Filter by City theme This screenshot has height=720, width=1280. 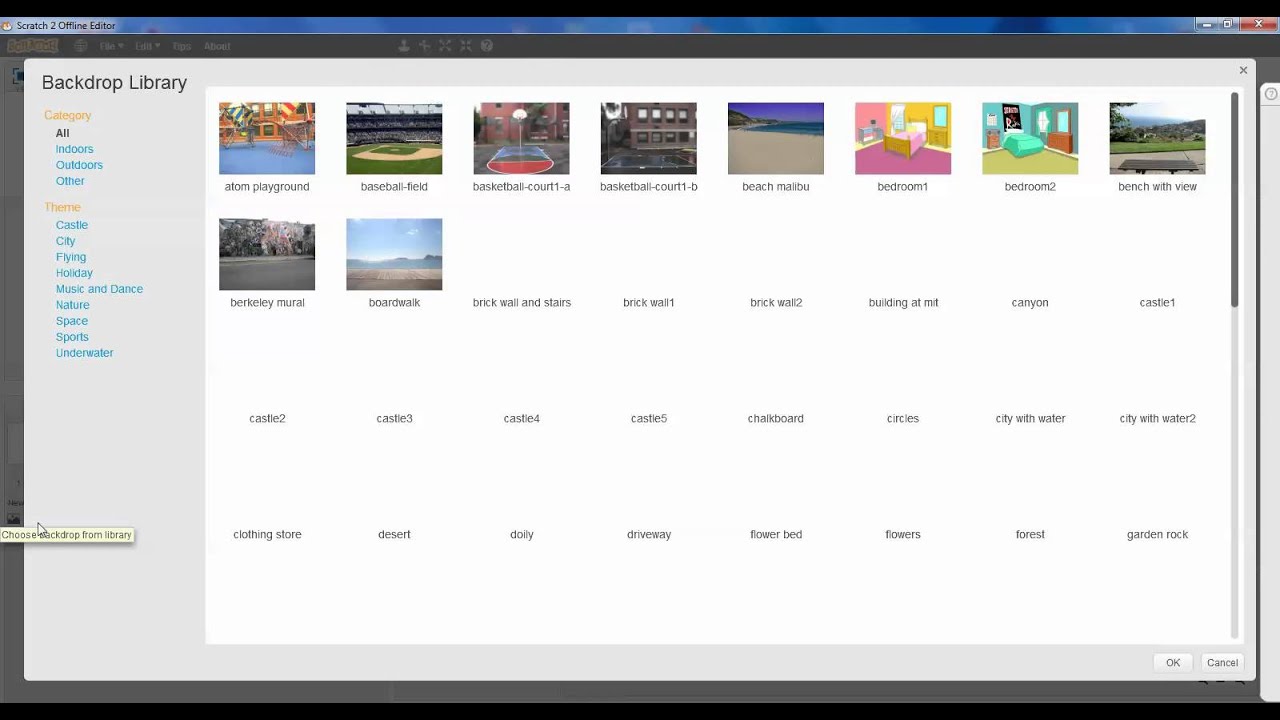click(x=66, y=241)
